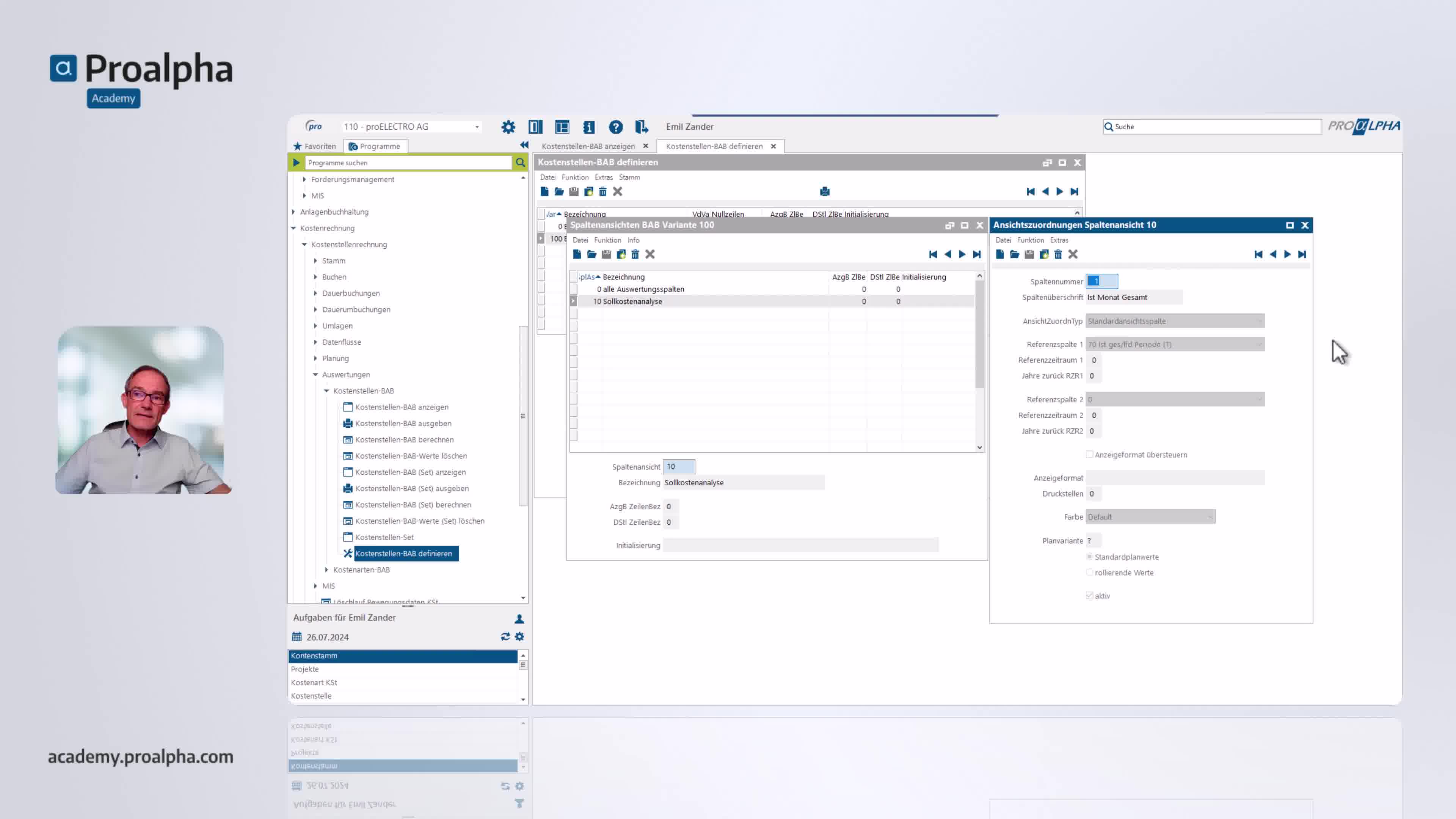Click the help question mark icon

[615, 127]
